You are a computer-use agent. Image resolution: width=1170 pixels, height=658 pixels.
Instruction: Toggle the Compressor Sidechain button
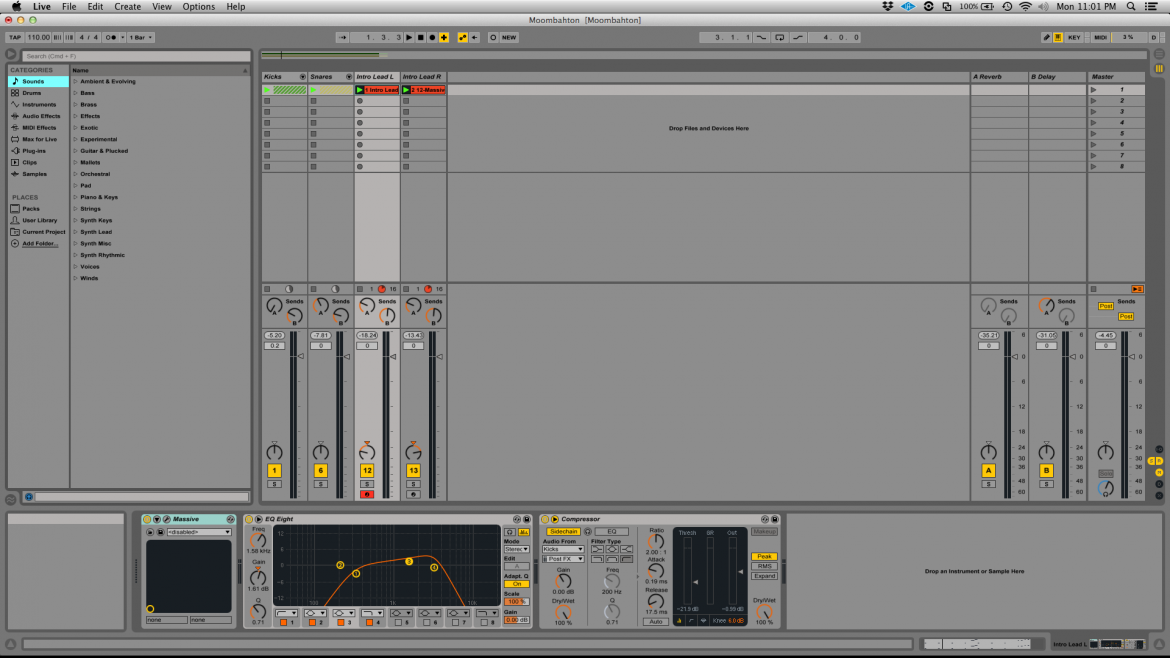(563, 532)
